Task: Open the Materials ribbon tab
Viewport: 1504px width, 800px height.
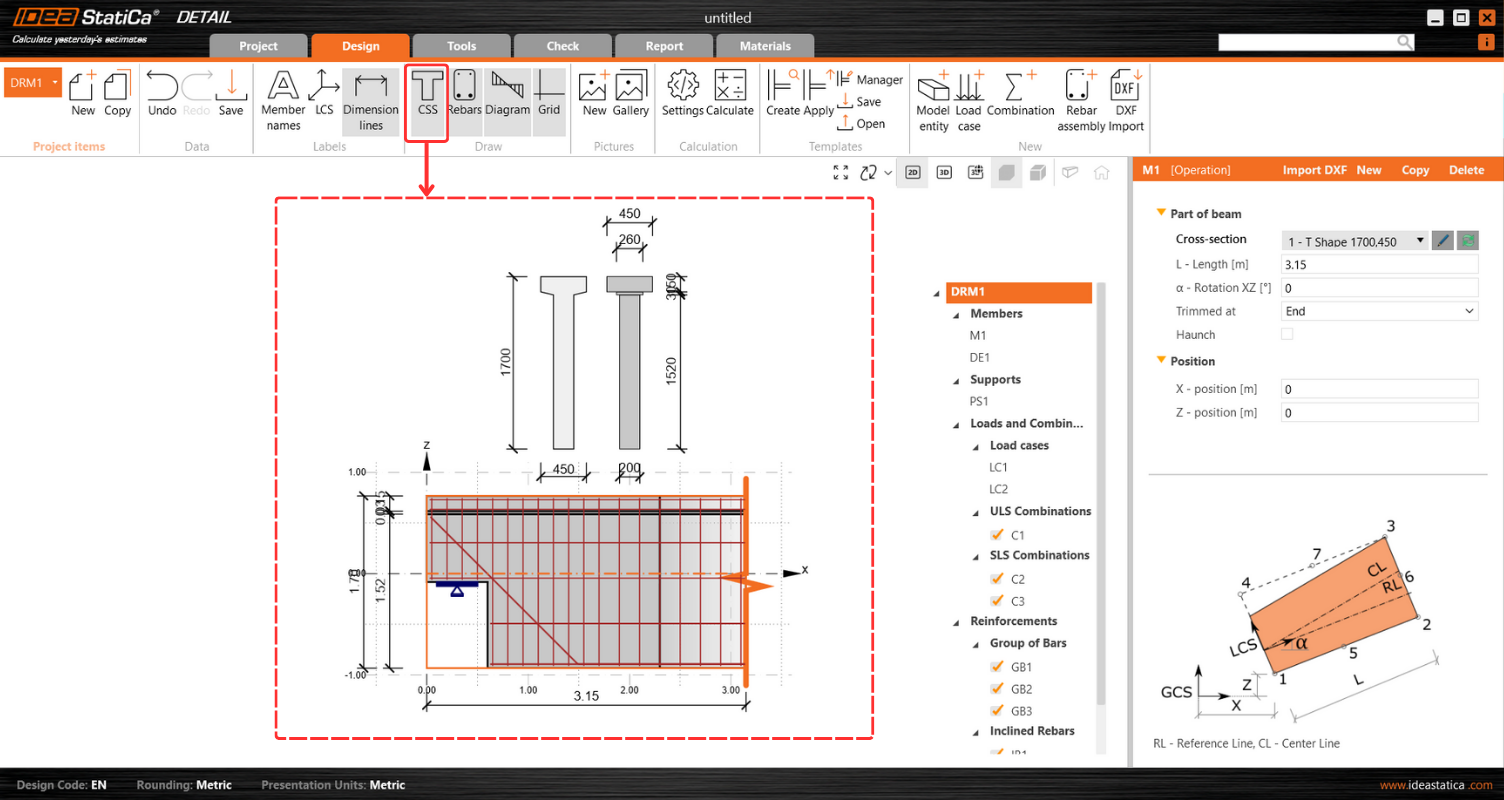Action: click(x=765, y=45)
